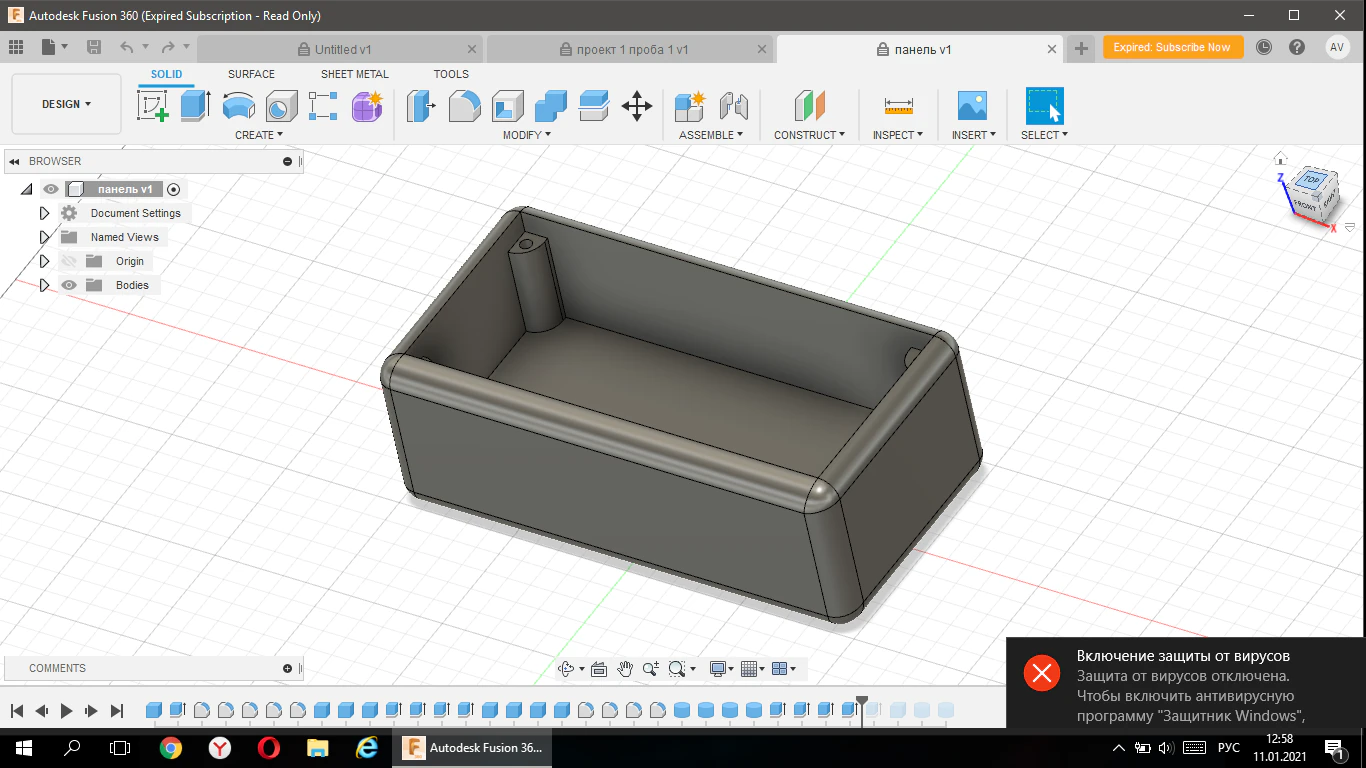The image size is (1366, 768).
Task: Expand the Bodies tree node
Action: coord(44,285)
